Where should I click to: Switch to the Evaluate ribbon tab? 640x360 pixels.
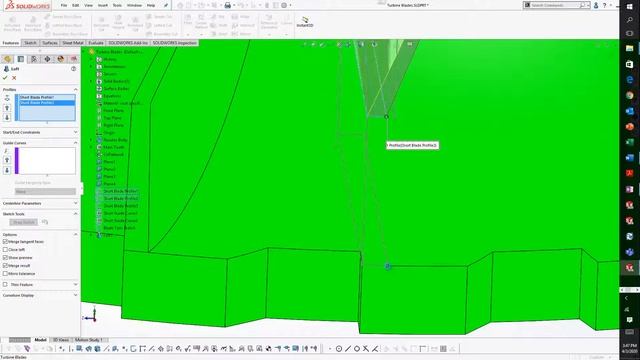tap(96, 43)
